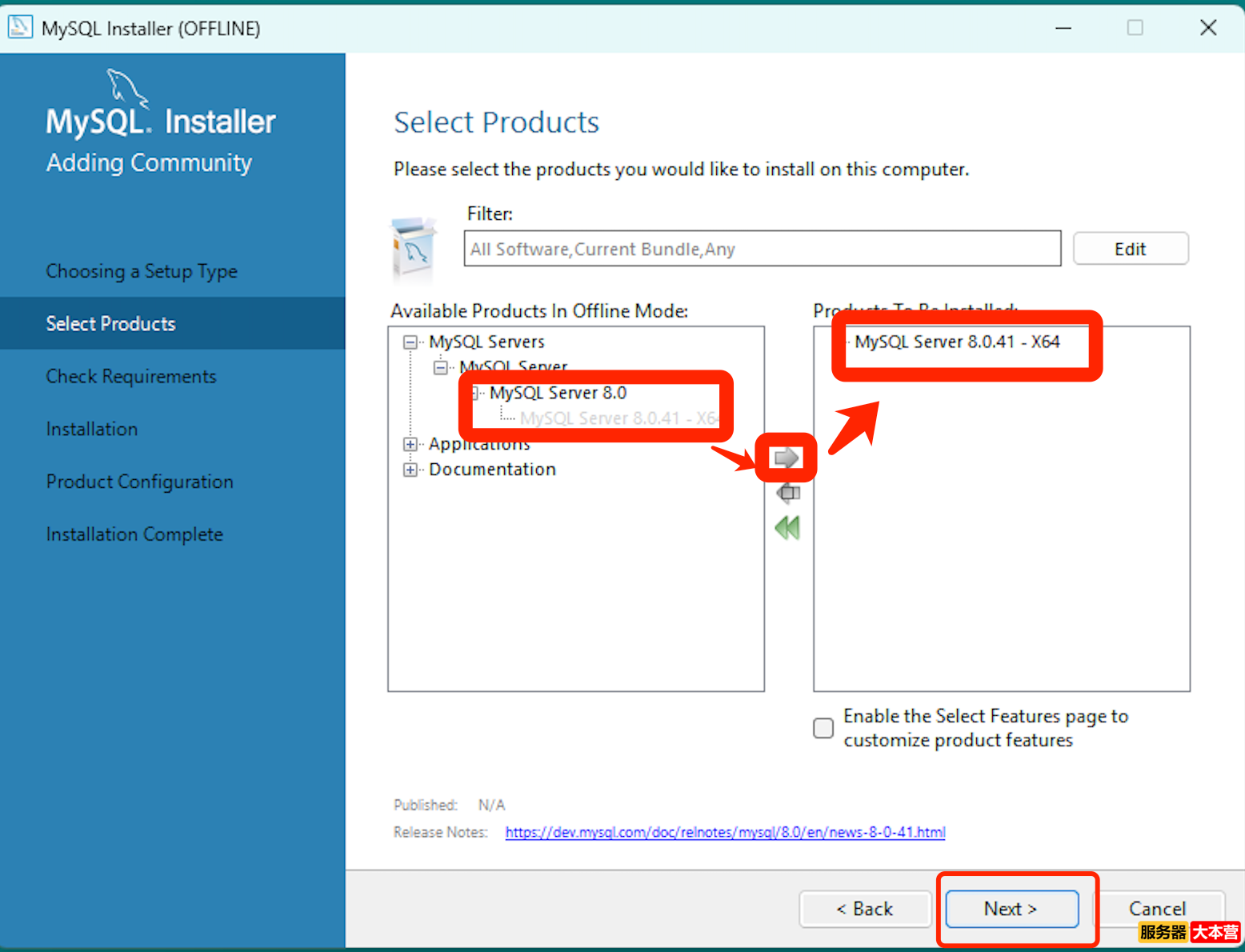This screenshot has height=952, width=1245.
Task: Enable the Select Features page checkbox
Action: tap(823, 728)
